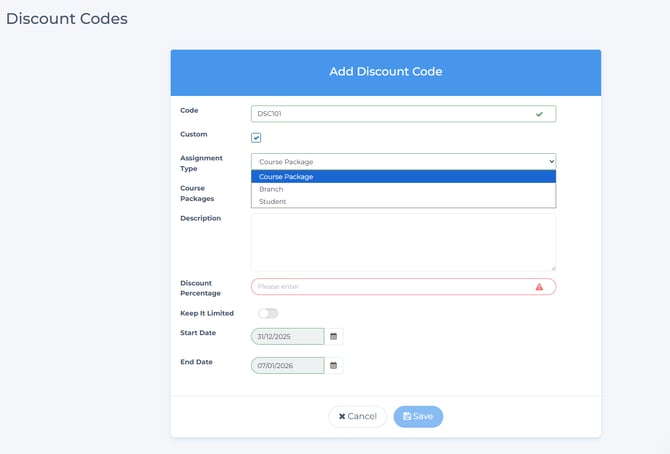Click the End Date field
This screenshot has height=454, width=670.
coord(288,366)
